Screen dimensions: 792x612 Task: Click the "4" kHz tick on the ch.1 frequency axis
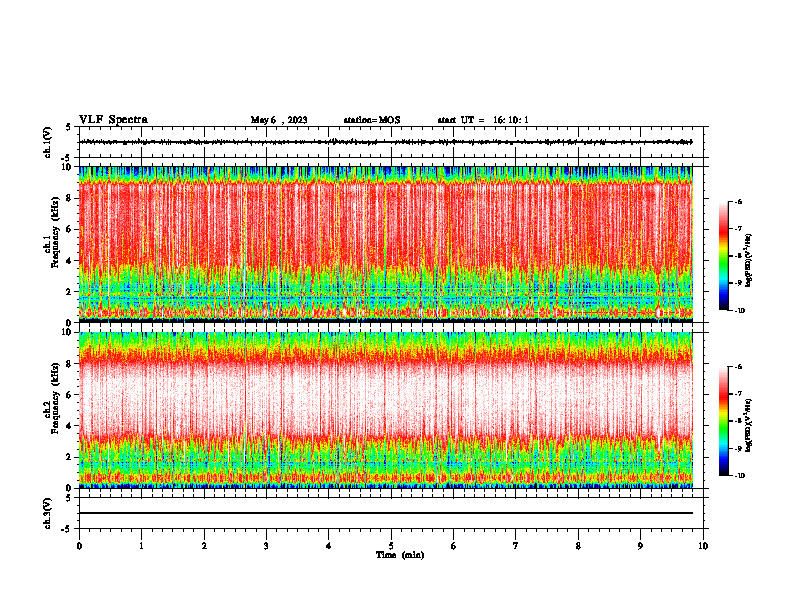point(69,261)
